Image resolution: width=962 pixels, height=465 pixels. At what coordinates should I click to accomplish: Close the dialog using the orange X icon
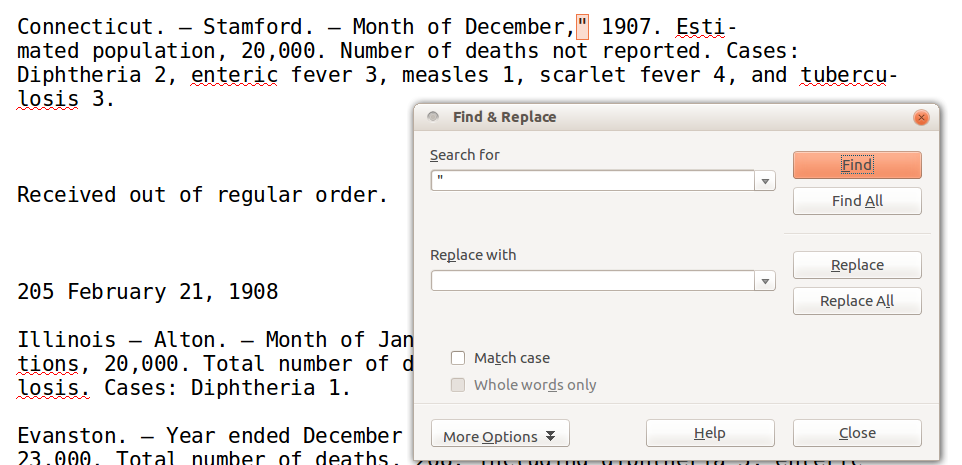(920, 117)
